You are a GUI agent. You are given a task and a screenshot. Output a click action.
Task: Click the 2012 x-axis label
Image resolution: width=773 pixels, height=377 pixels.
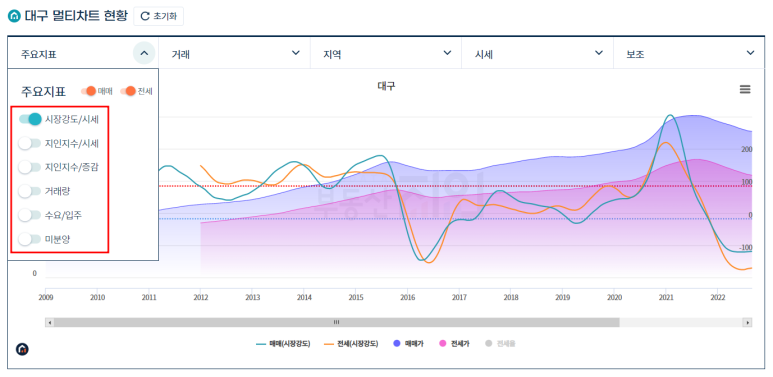pos(201,298)
